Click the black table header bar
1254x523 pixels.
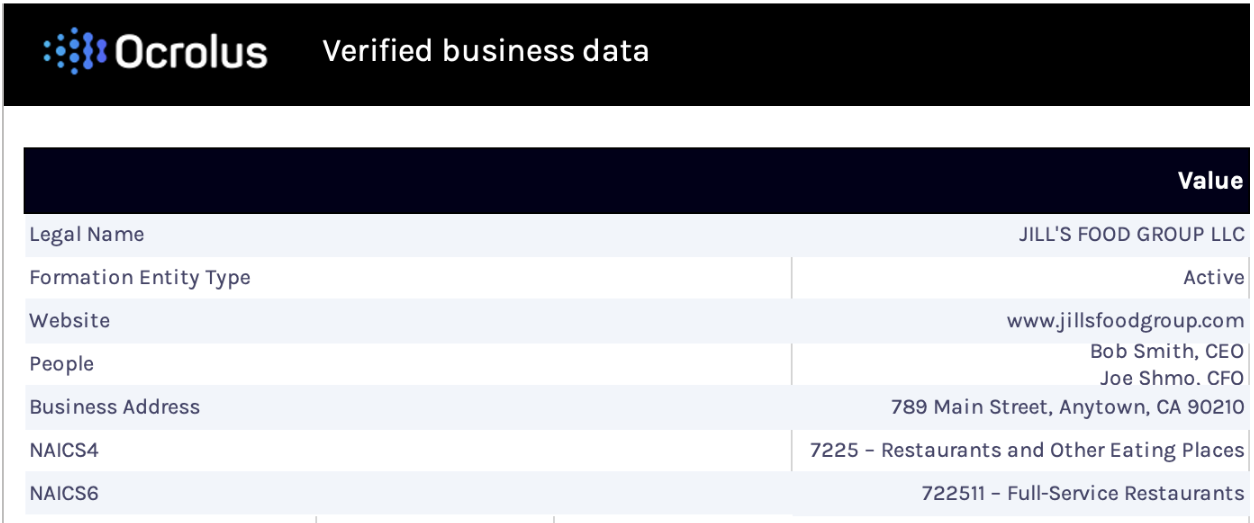(x=637, y=181)
